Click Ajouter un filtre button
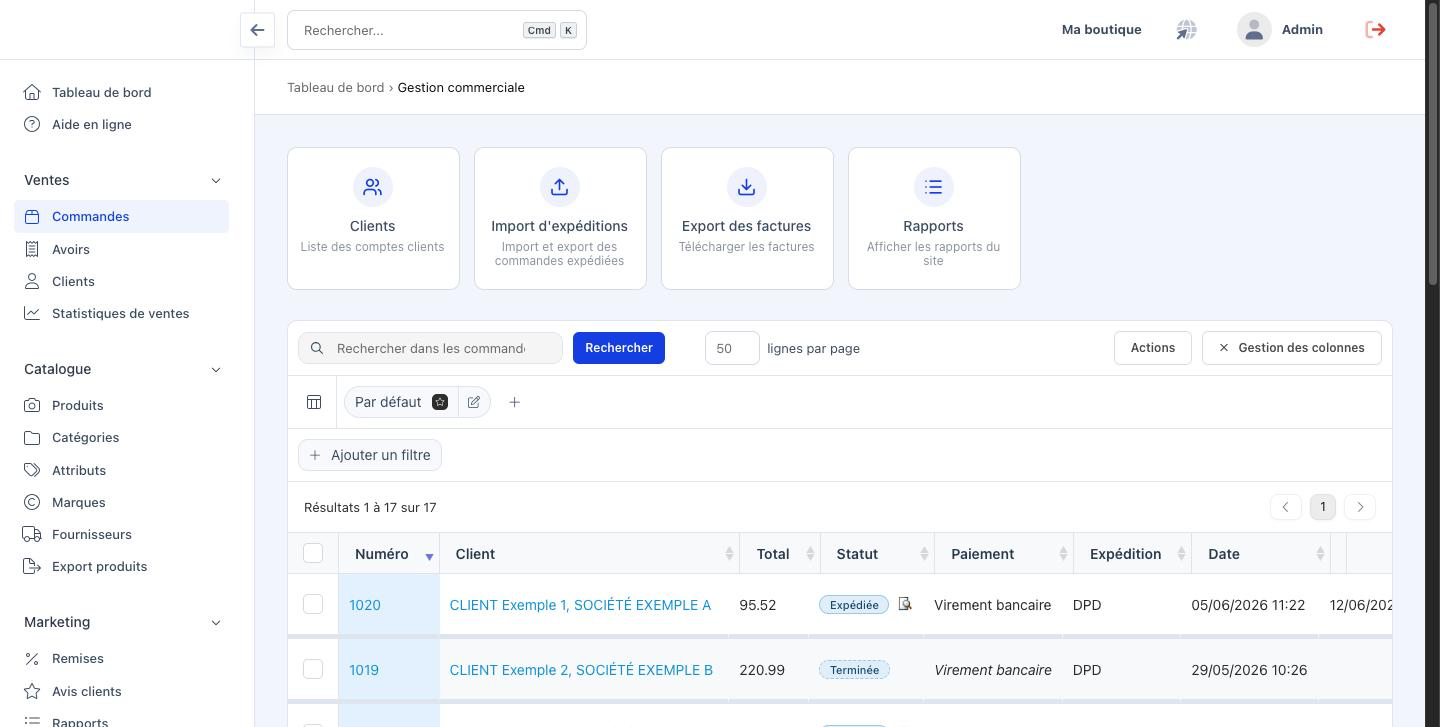 point(370,455)
